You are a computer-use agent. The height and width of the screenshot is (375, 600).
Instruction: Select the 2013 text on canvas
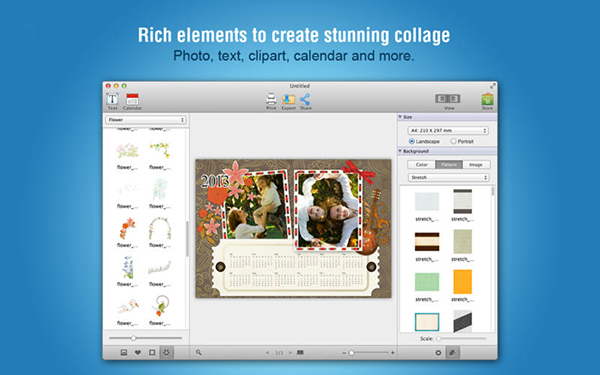click(x=214, y=181)
